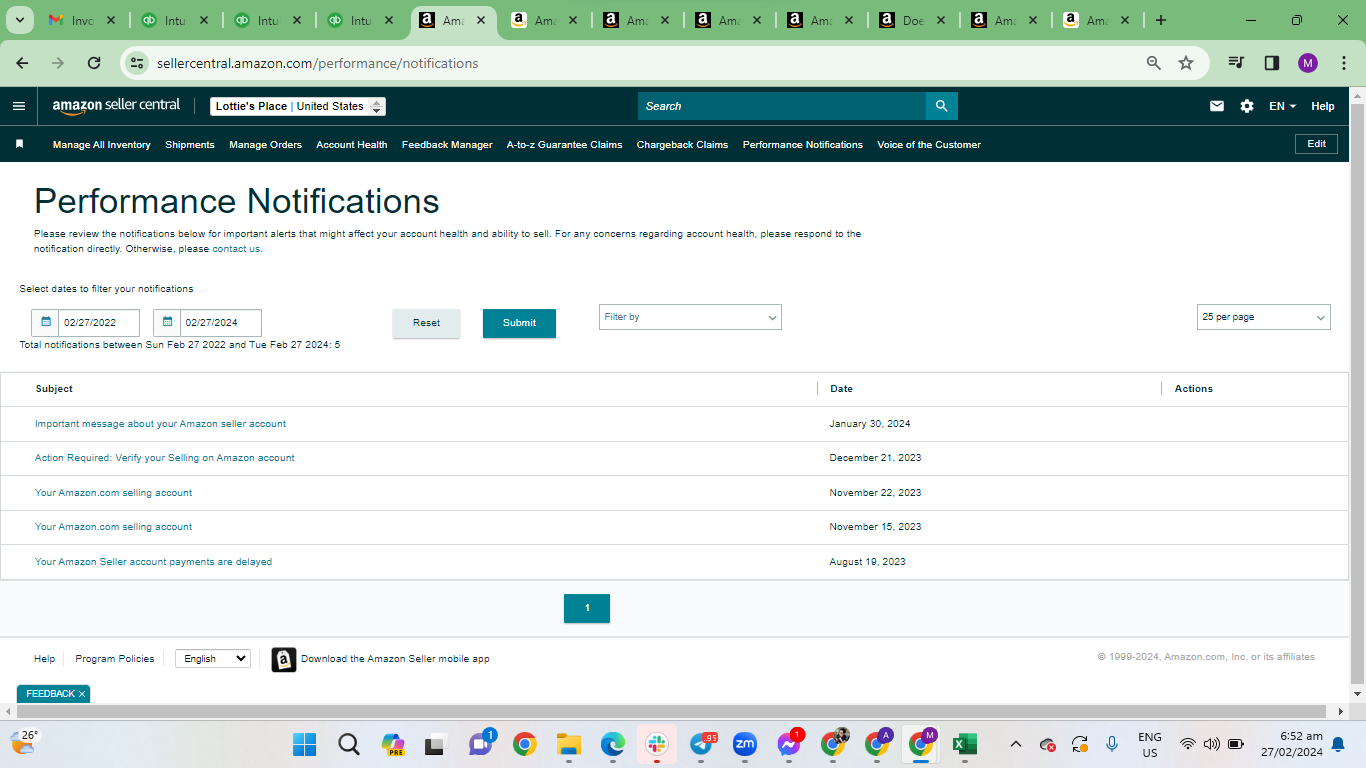This screenshot has height=768, width=1366.
Task: Click the Windows Start button
Action: tap(305, 744)
